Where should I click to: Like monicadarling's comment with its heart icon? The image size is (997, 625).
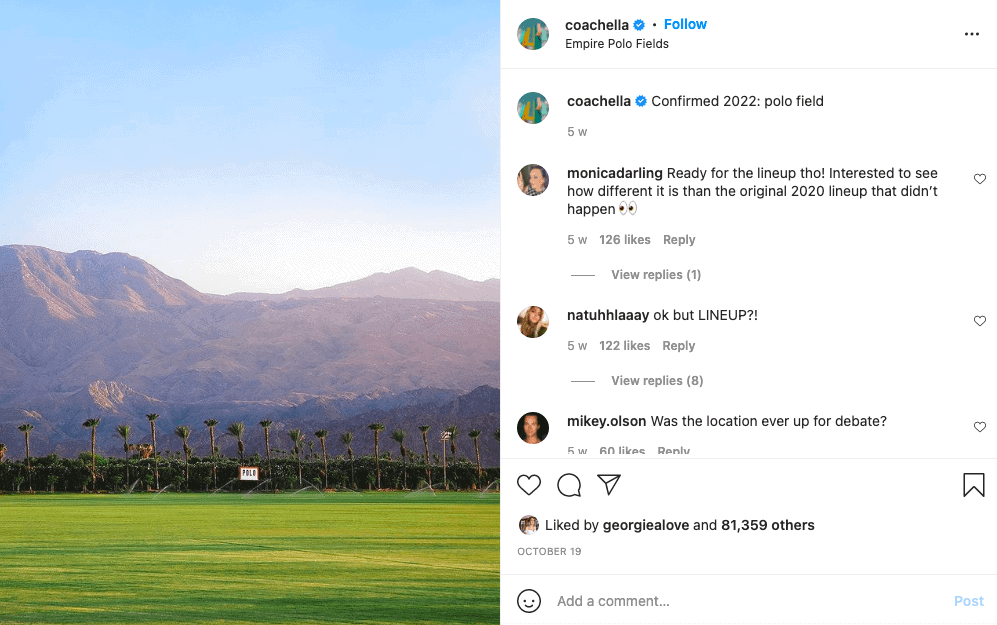980,179
